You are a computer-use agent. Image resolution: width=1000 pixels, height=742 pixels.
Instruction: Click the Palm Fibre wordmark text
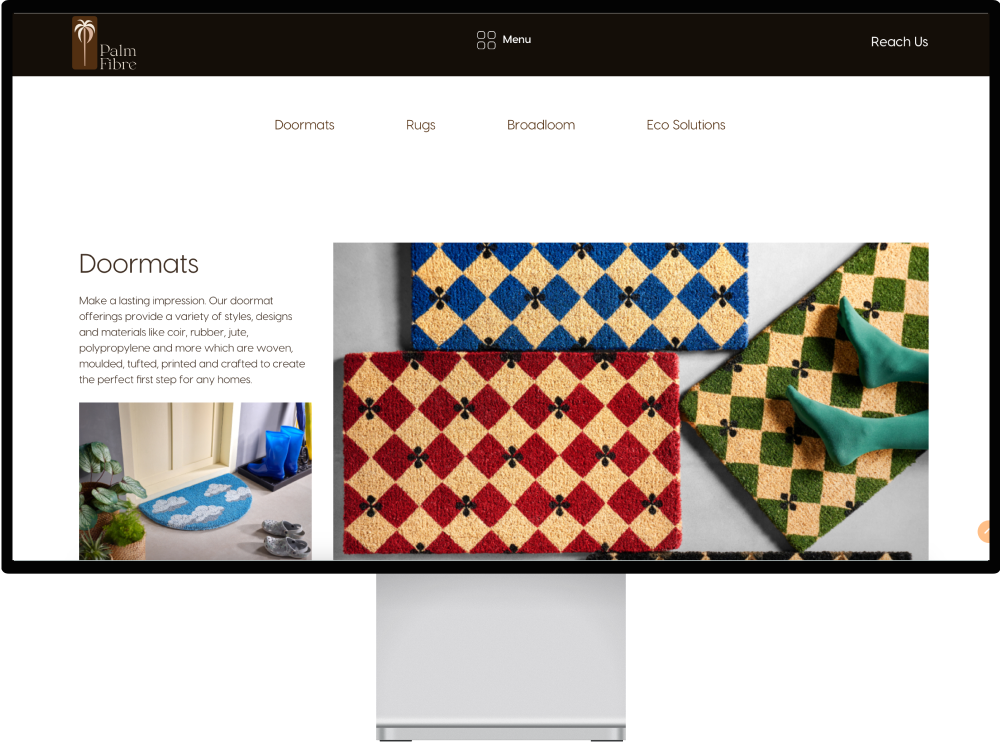coord(118,57)
